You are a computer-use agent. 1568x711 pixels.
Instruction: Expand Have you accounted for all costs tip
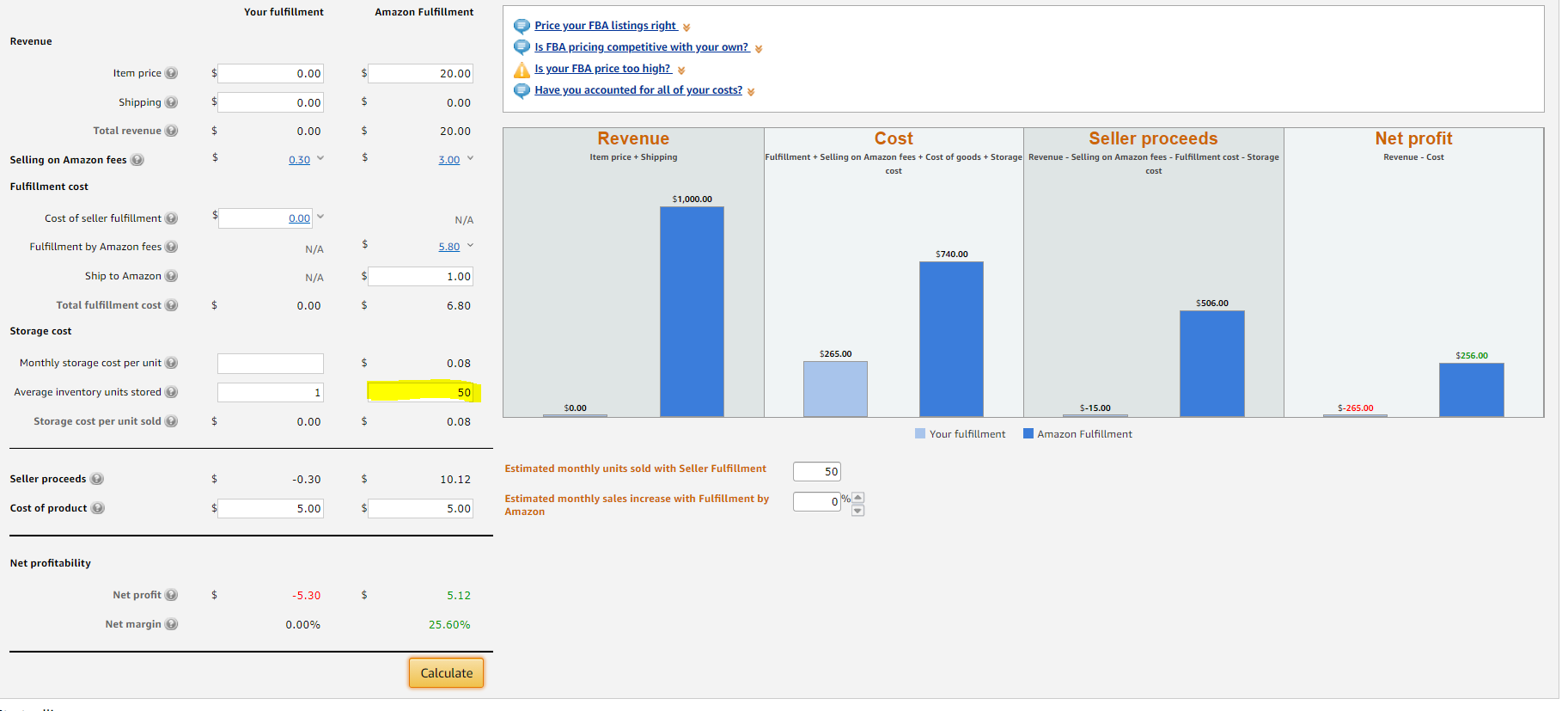[751, 92]
